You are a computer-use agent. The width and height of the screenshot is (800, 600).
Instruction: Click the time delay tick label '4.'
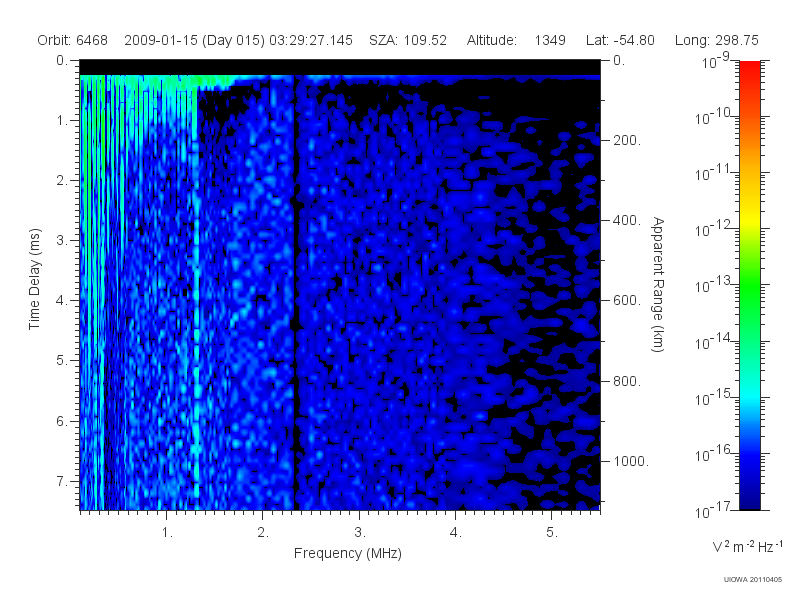[x=62, y=301]
